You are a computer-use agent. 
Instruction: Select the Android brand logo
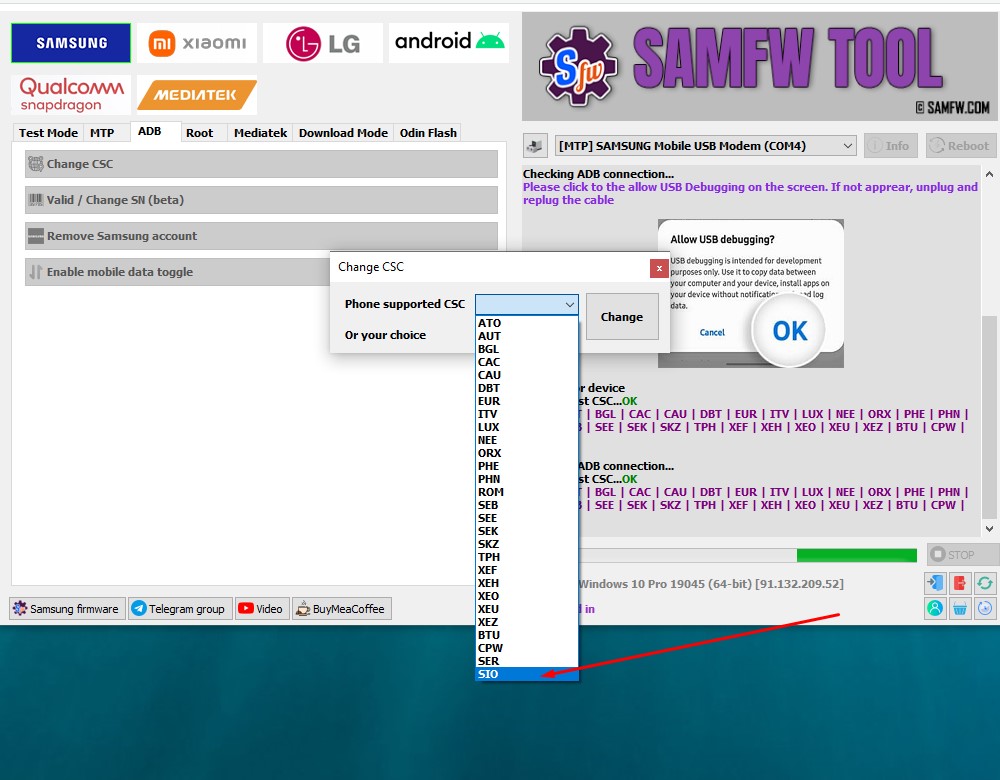click(449, 43)
